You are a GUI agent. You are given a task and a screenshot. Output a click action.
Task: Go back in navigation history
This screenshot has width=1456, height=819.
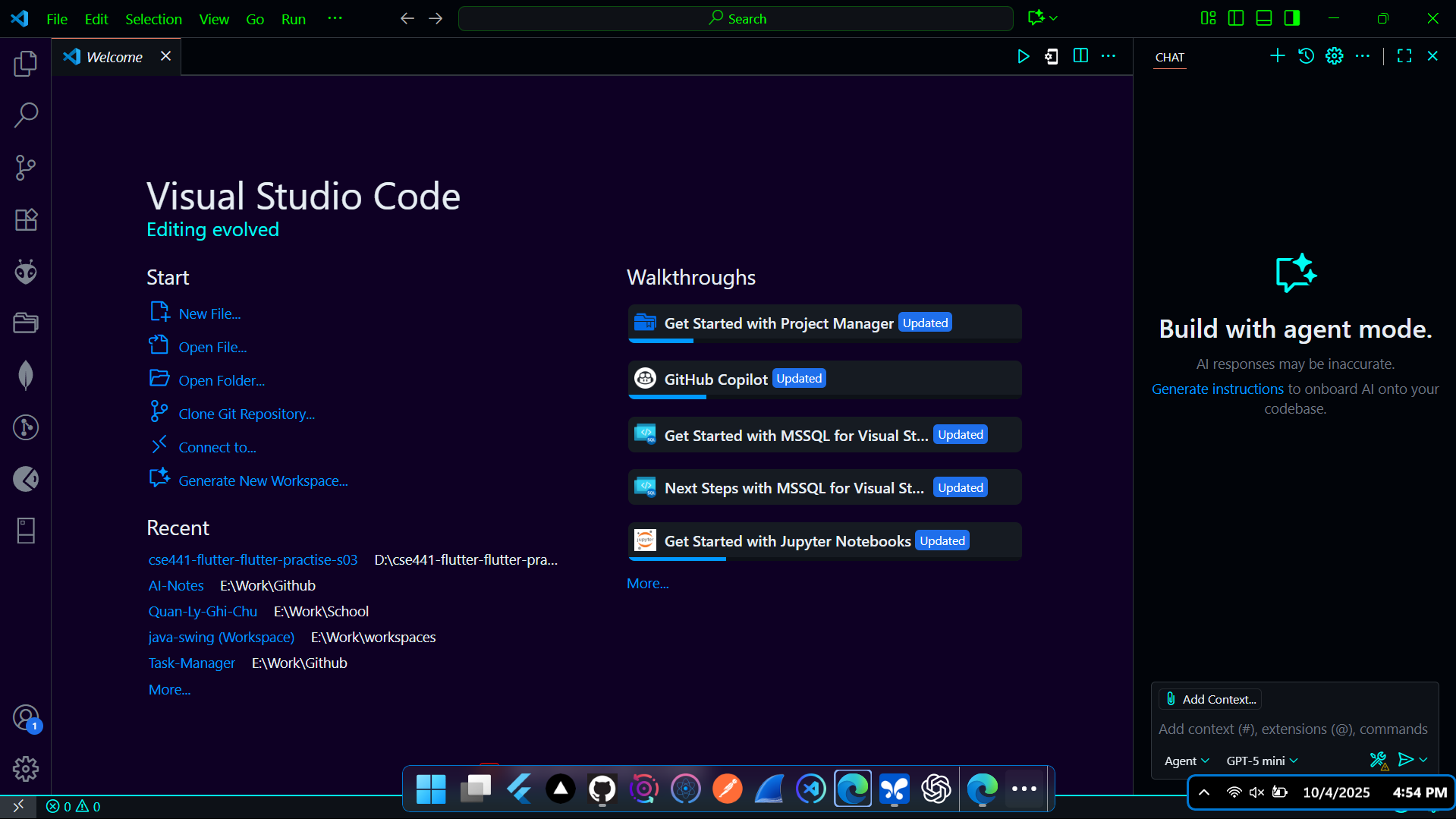tap(407, 18)
